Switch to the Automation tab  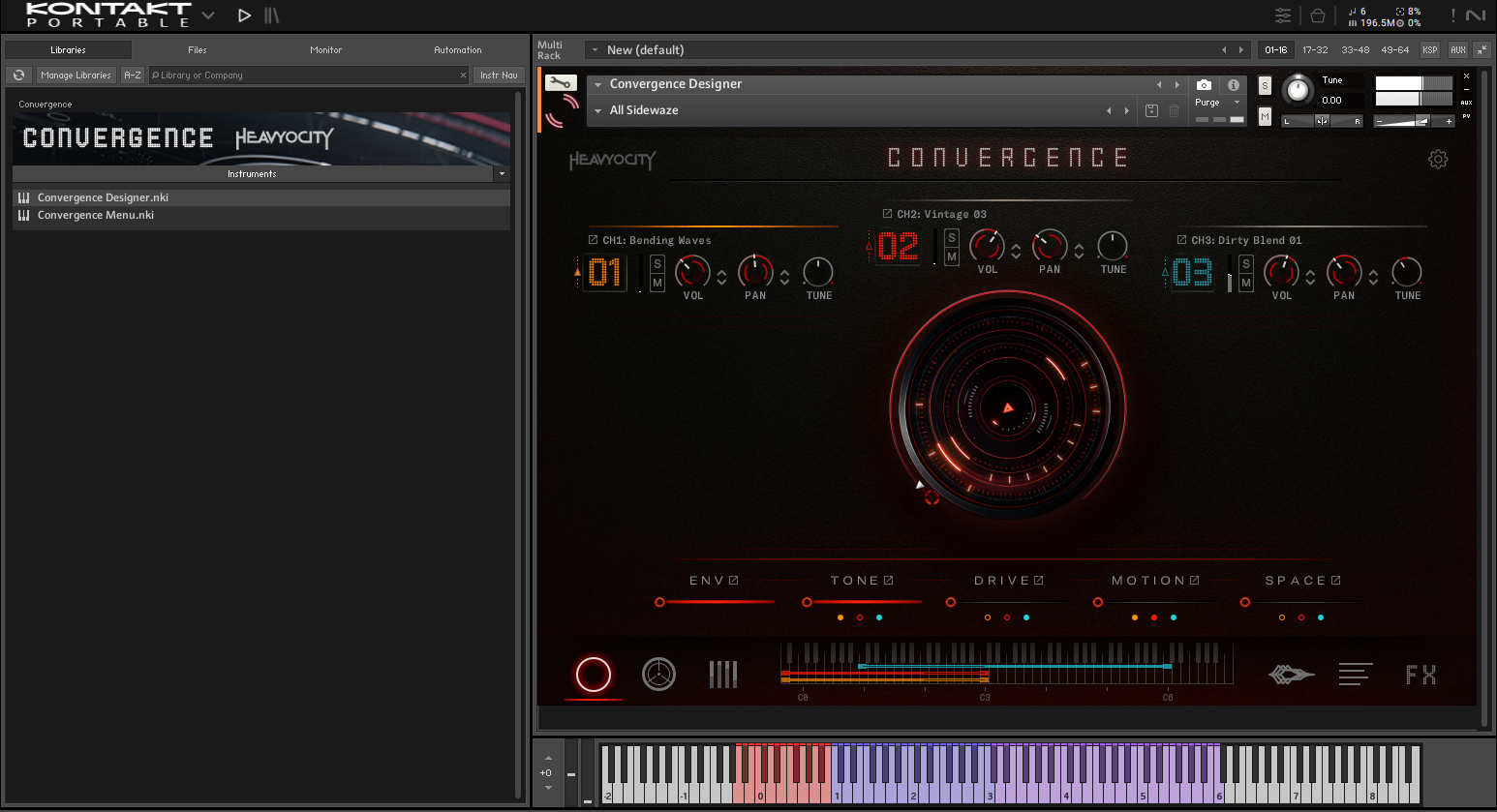(457, 50)
